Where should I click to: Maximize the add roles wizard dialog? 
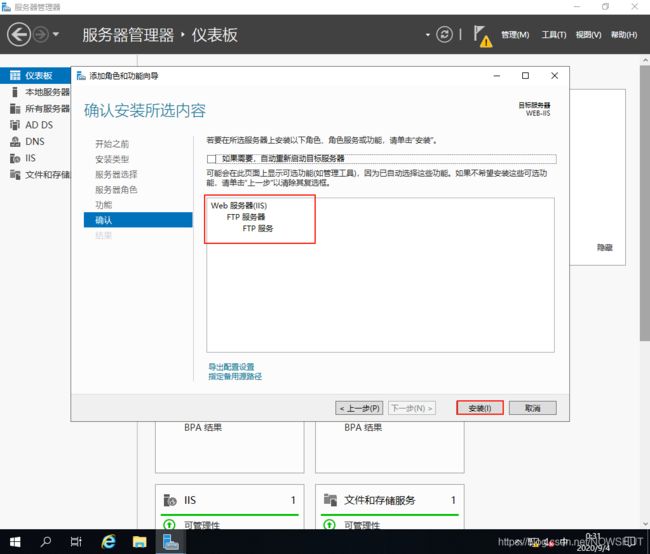point(525,76)
